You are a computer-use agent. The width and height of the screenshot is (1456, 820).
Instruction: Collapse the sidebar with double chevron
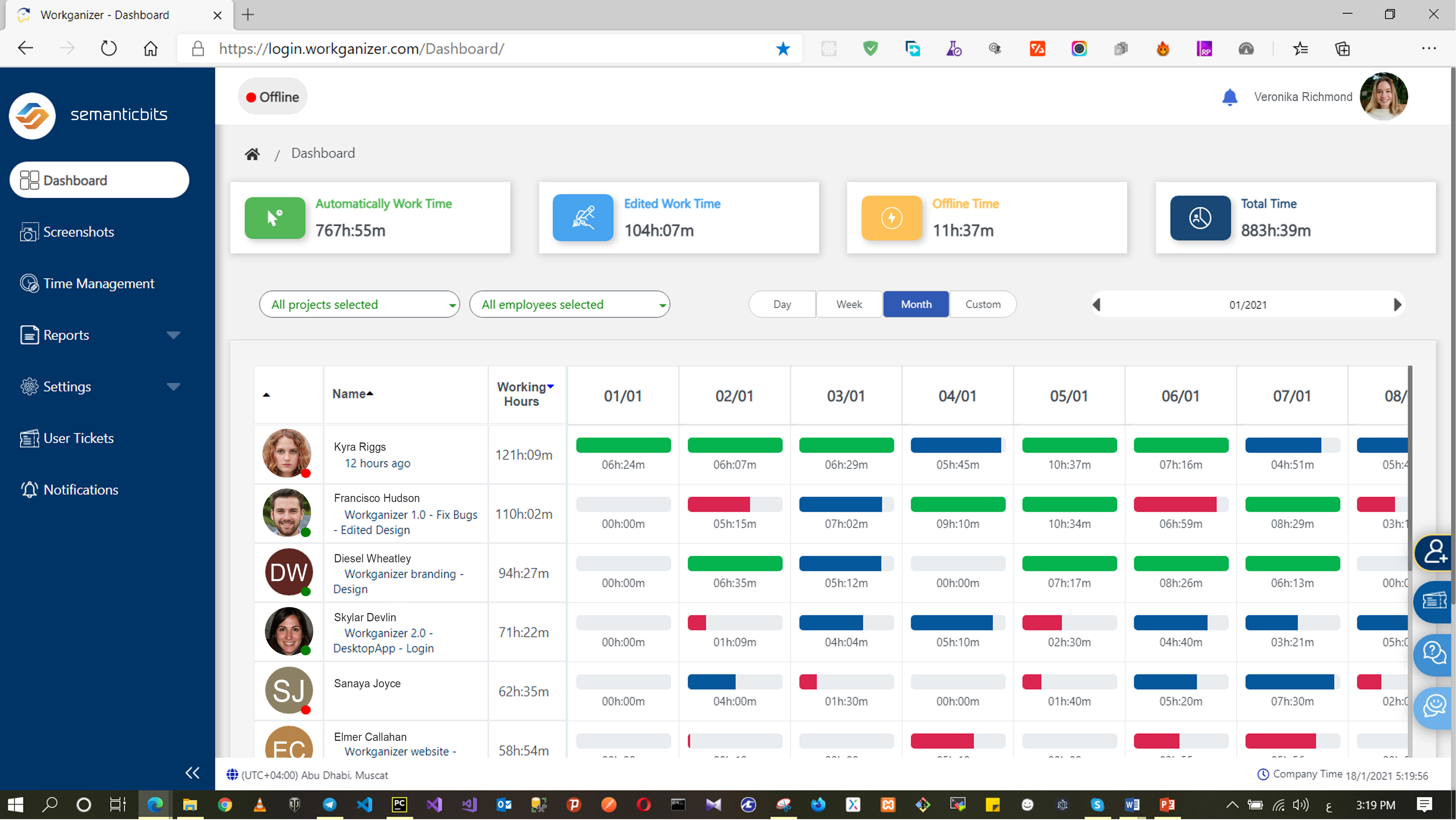pos(192,772)
